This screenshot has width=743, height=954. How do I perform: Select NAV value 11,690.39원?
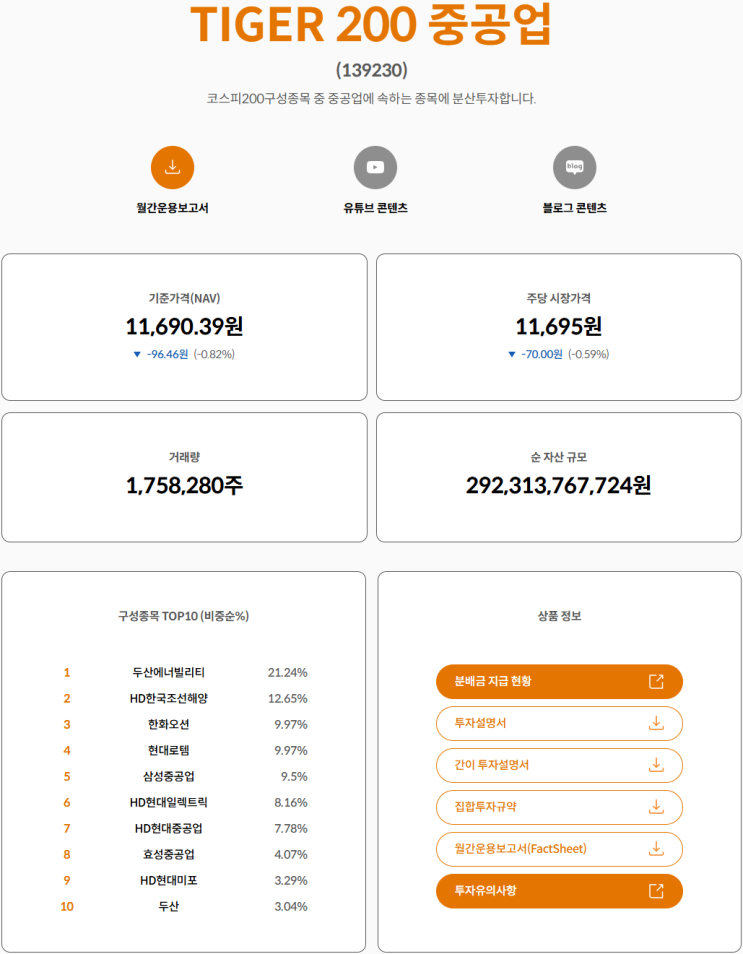(184, 327)
